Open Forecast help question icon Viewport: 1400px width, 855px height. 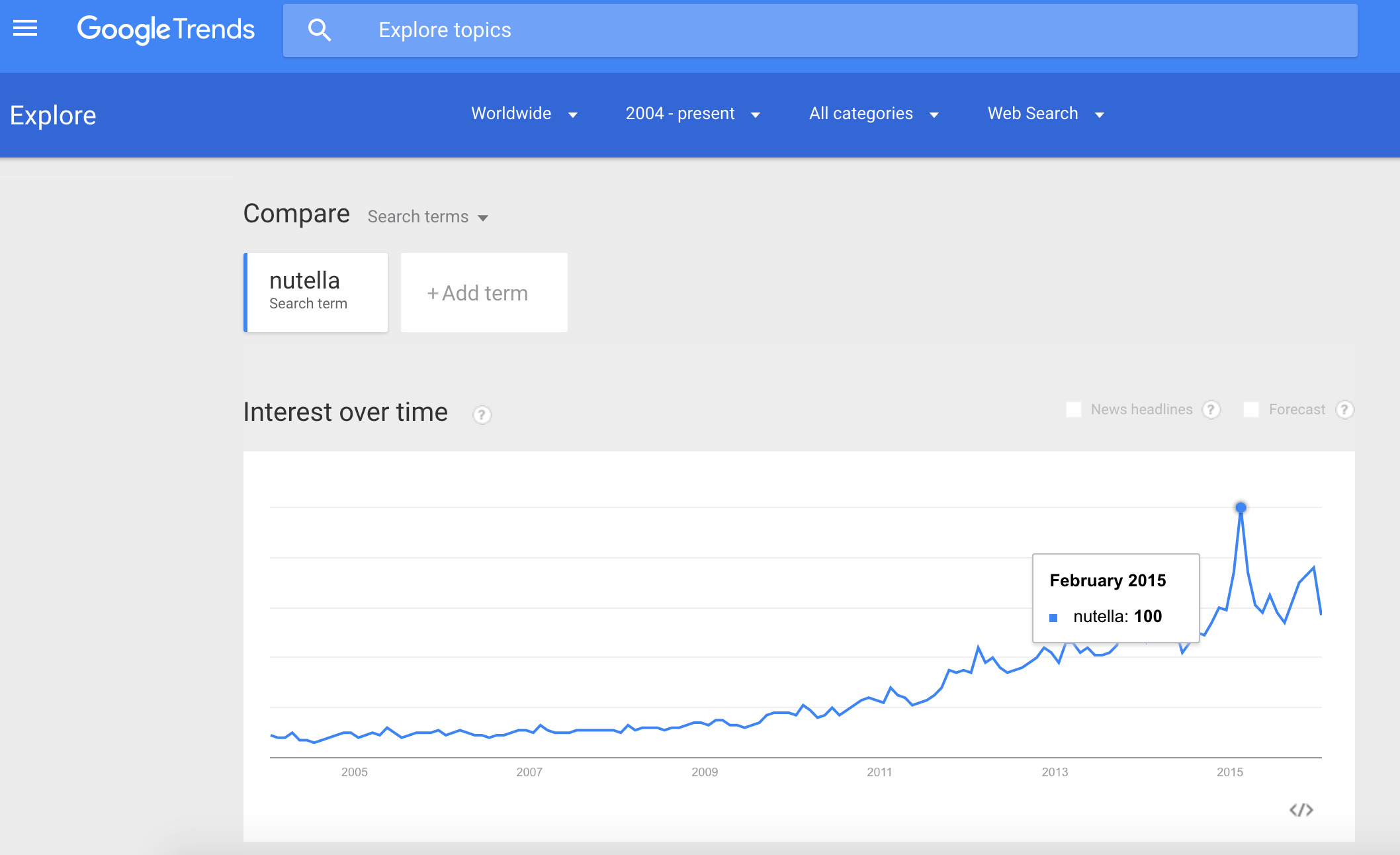click(1344, 410)
